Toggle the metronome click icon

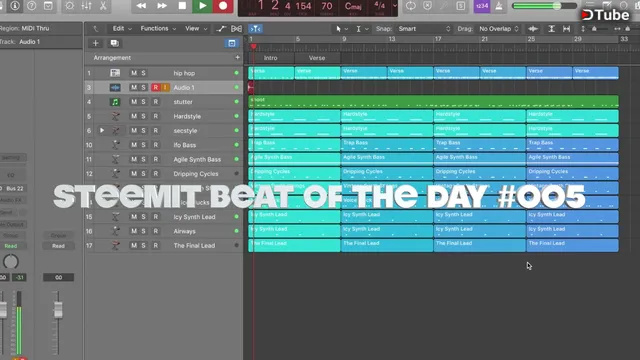pyautogui.click(x=499, y=6)
